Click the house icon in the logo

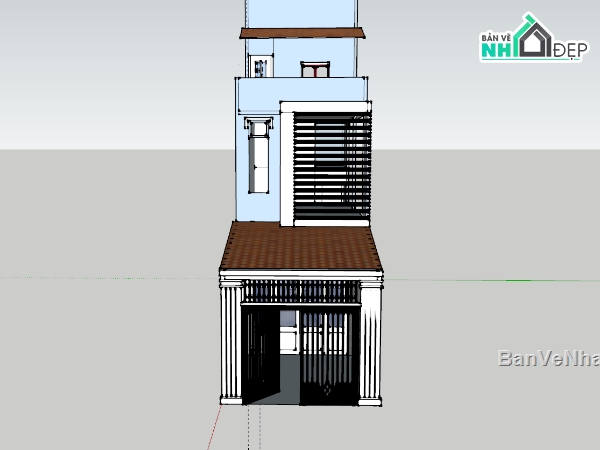533,36
